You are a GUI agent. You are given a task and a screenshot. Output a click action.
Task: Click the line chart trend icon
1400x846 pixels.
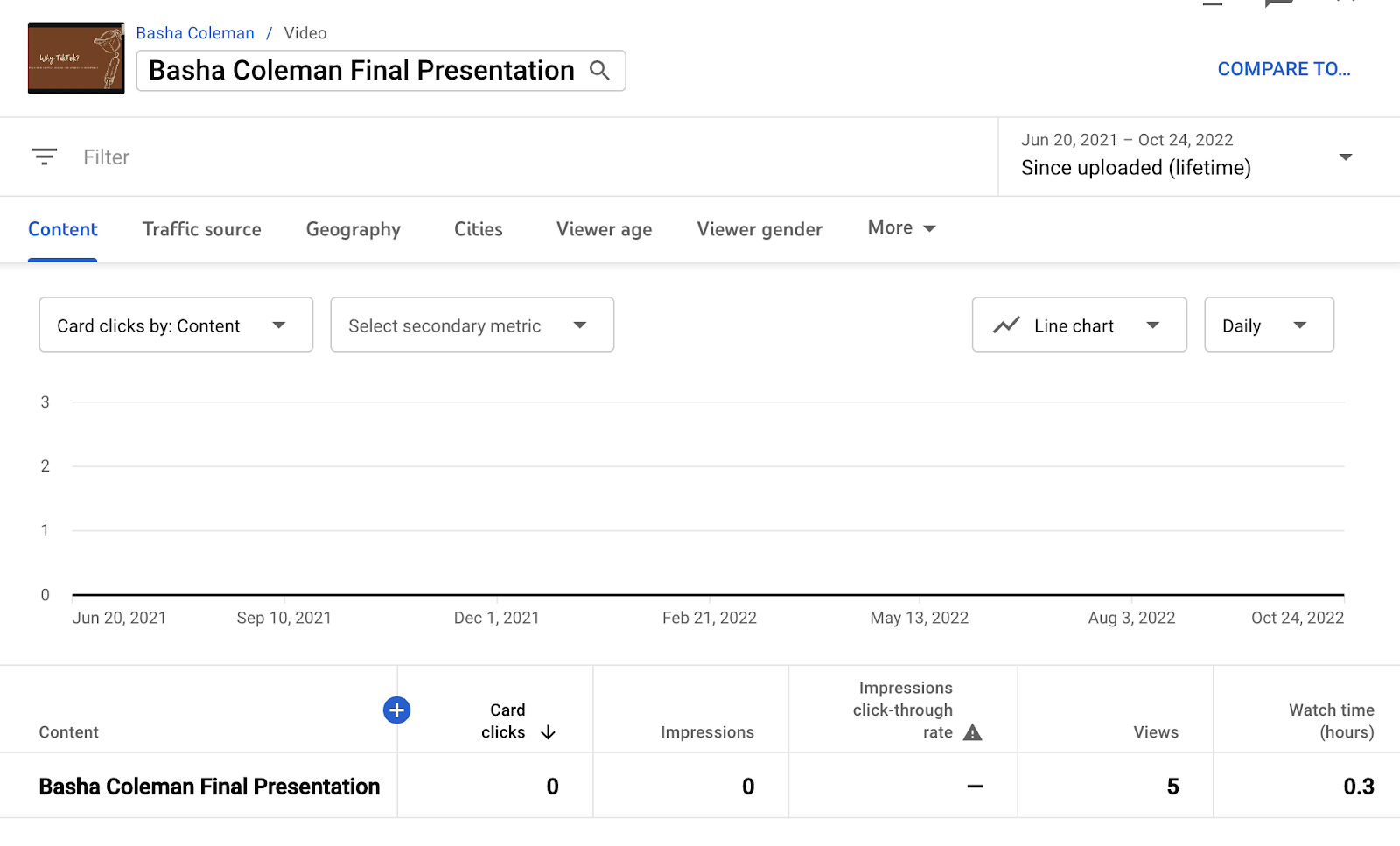(x=1006, y=325)
